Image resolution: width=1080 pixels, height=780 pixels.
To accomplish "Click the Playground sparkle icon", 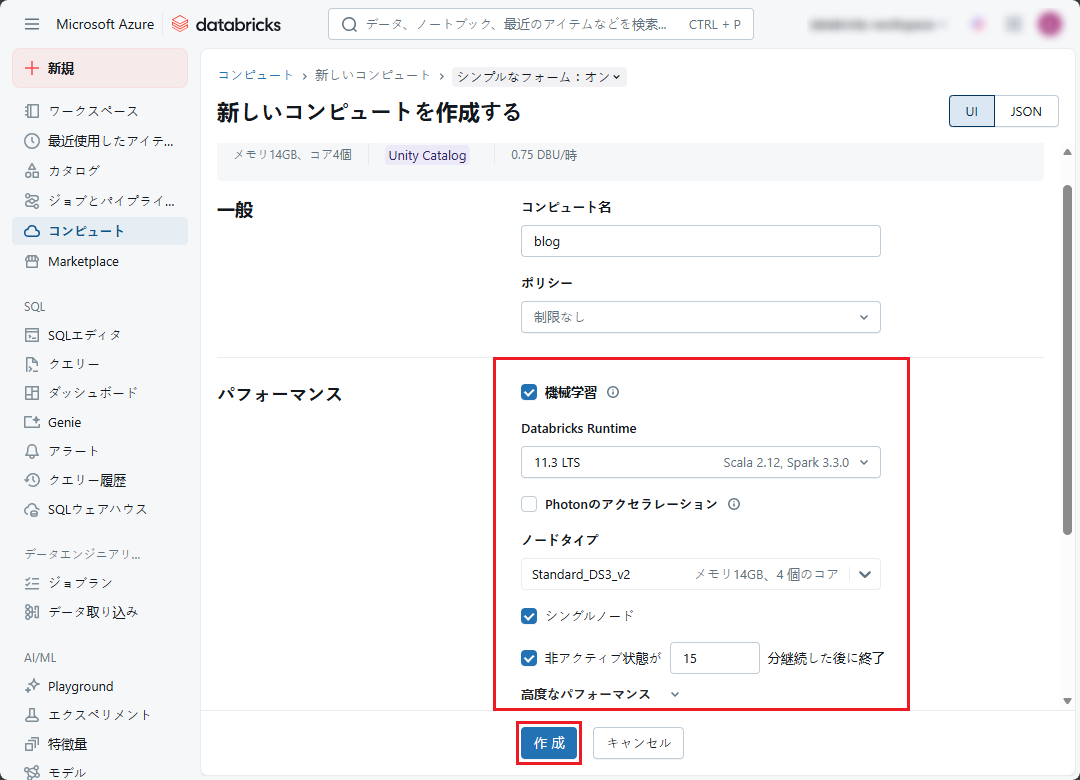I will [x=32, y=686].
